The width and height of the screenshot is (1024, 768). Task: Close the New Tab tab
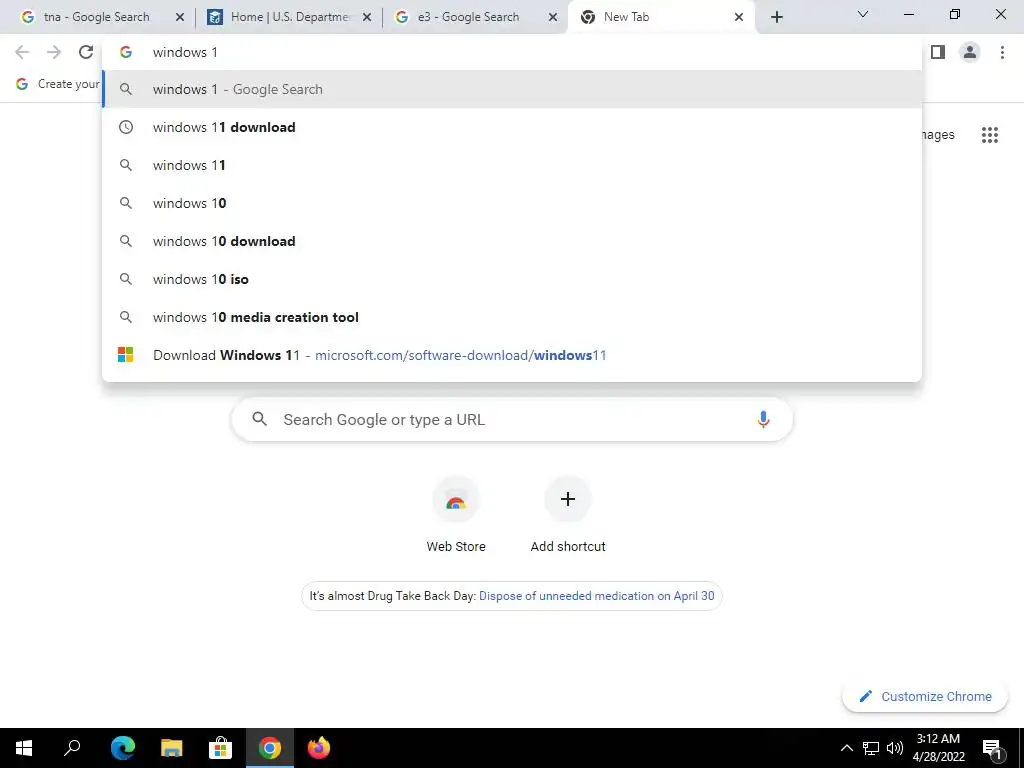point(739,17)
